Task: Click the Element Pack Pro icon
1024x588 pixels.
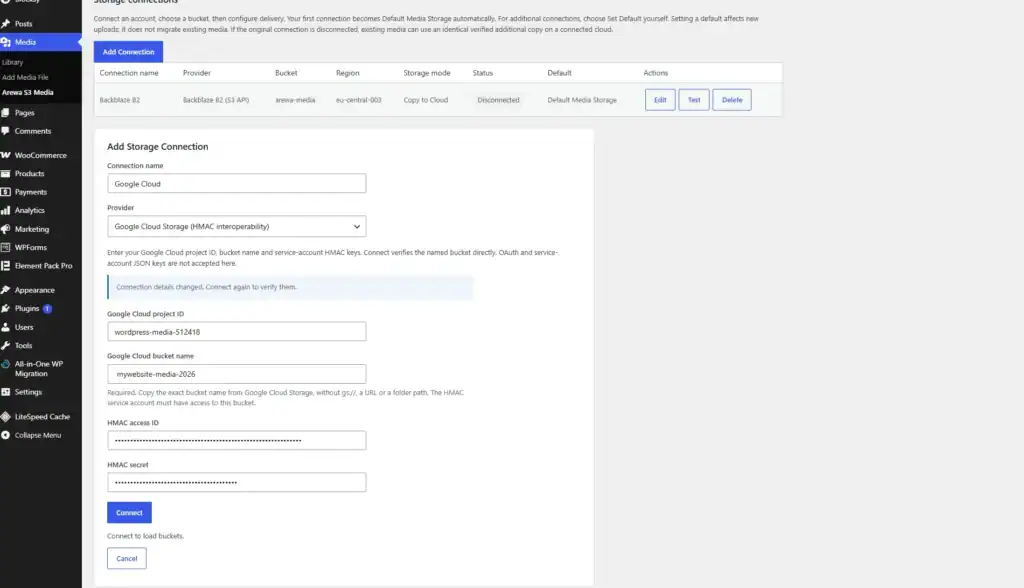Action: pos(6,265)
